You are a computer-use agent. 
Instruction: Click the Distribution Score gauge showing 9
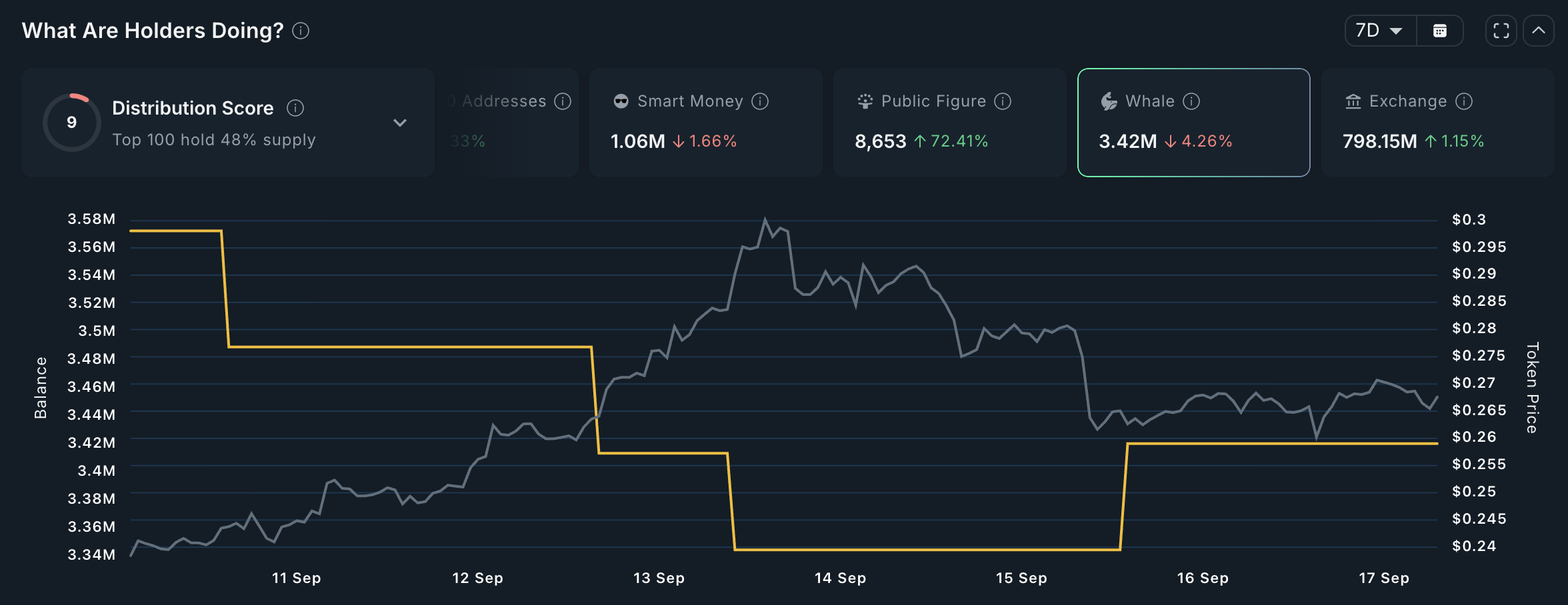(72, 123)
